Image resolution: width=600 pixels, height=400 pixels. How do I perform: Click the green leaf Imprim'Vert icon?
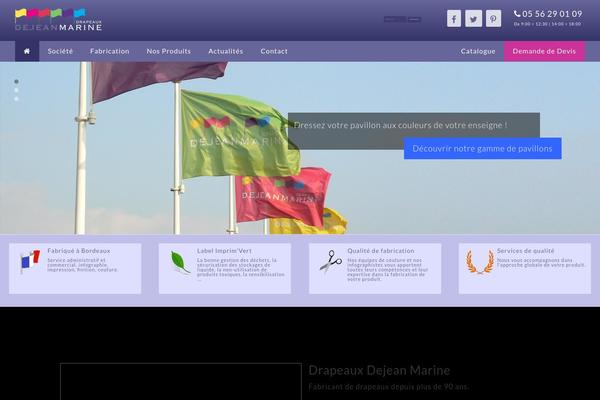[180, 263]
